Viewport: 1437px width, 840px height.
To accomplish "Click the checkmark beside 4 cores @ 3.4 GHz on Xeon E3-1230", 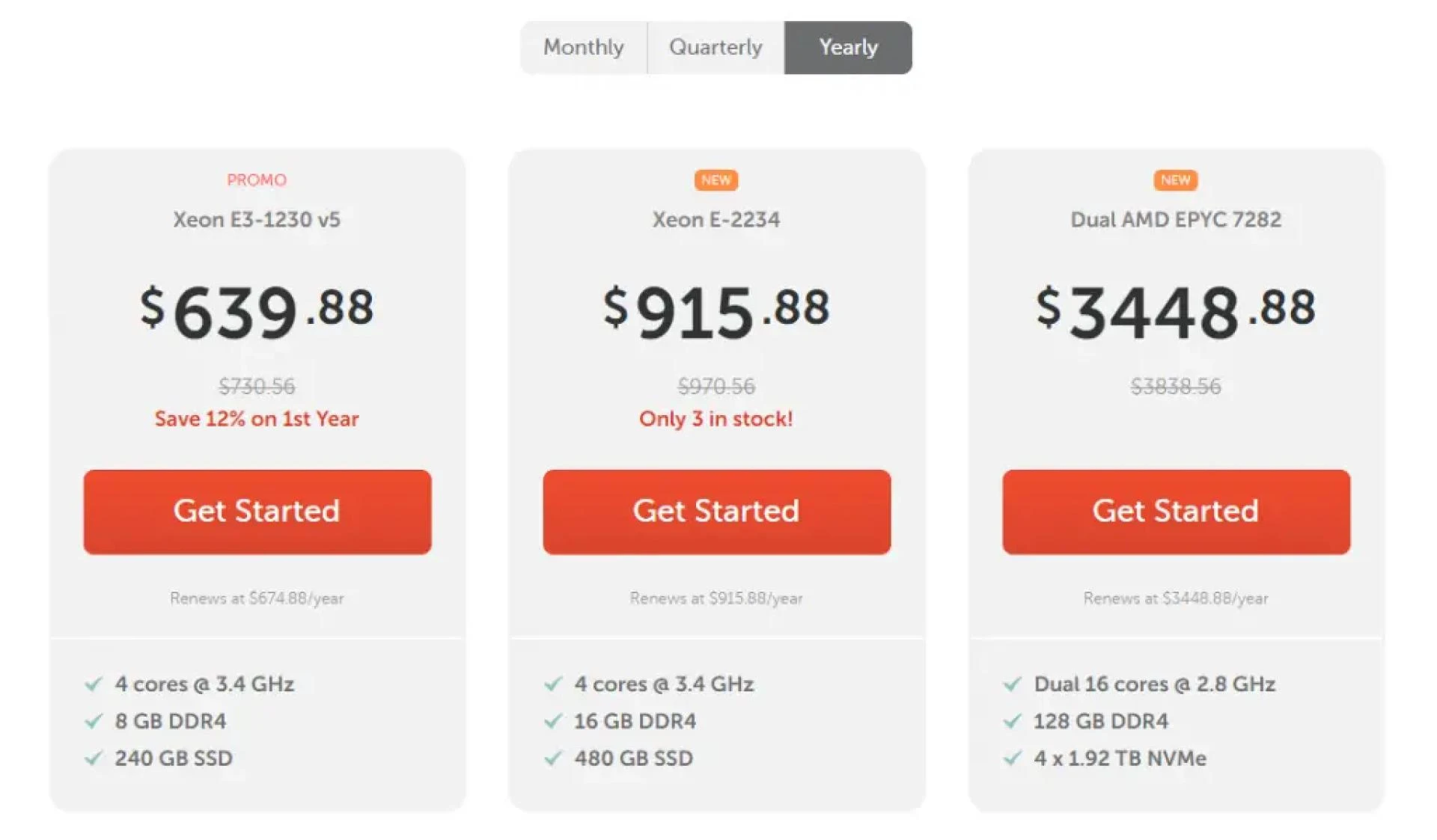I will tap(95, 684).
